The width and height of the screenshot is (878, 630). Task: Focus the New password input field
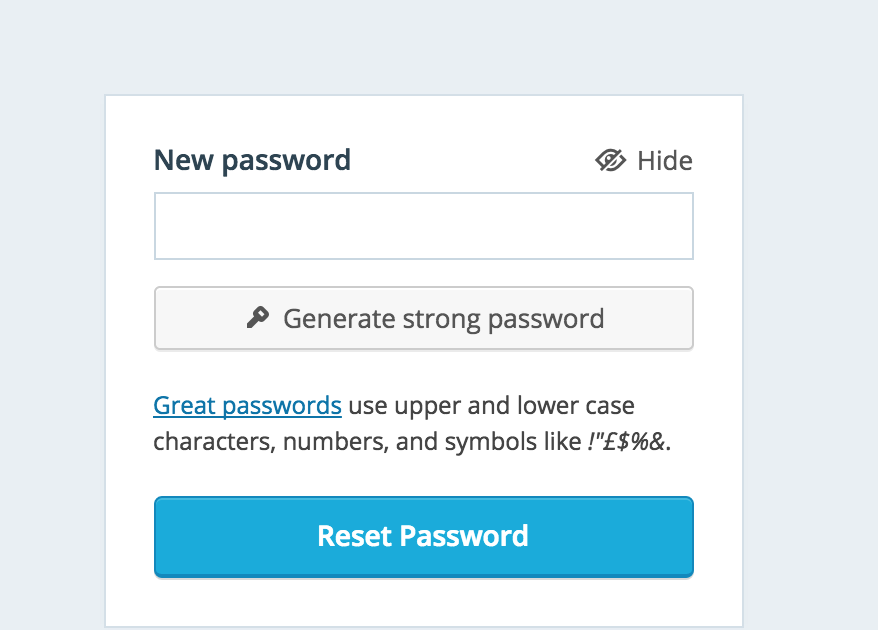(424, 226)
